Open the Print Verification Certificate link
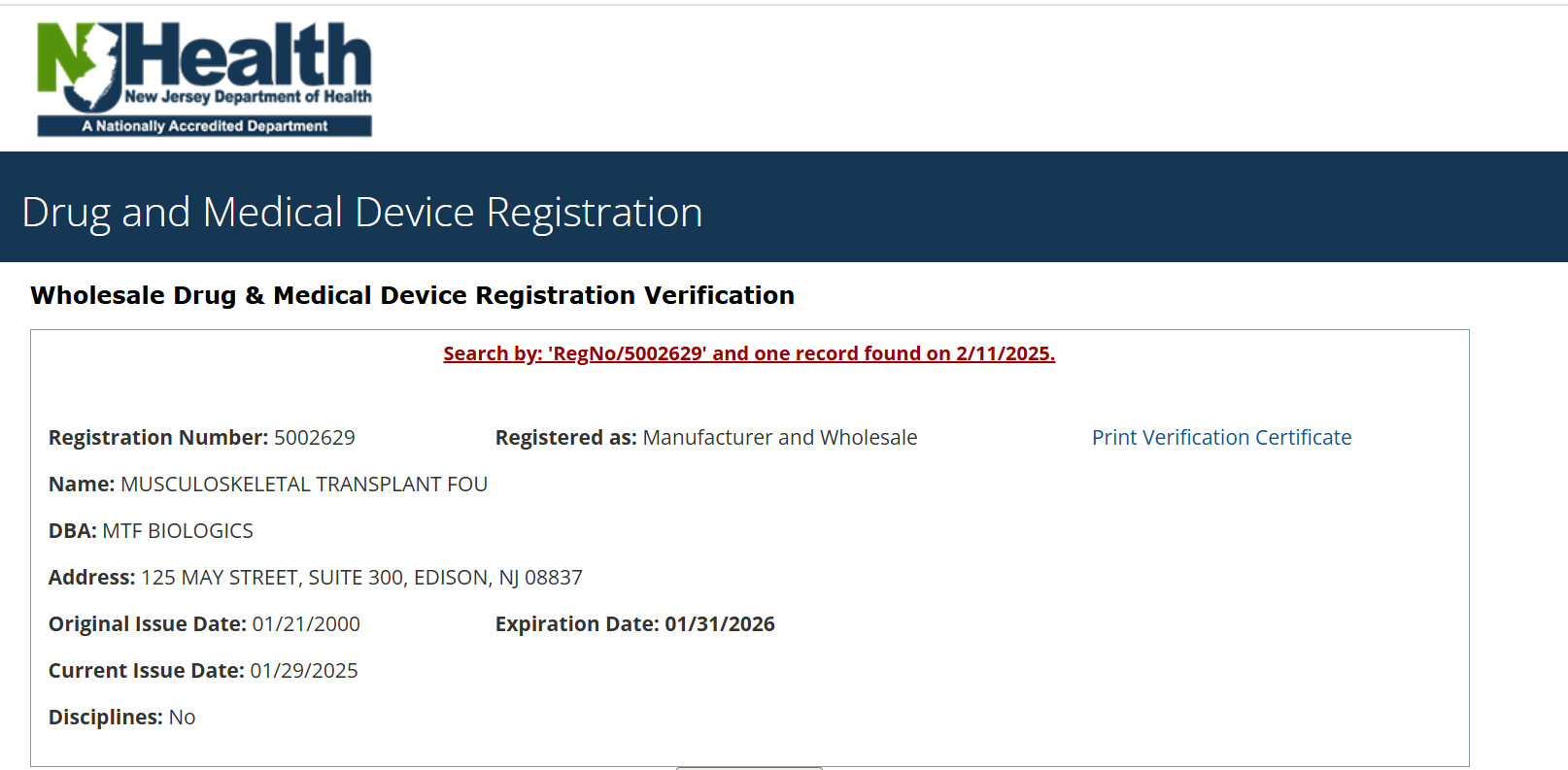The image size is (1568, 770). click(x=1221, y=437)
